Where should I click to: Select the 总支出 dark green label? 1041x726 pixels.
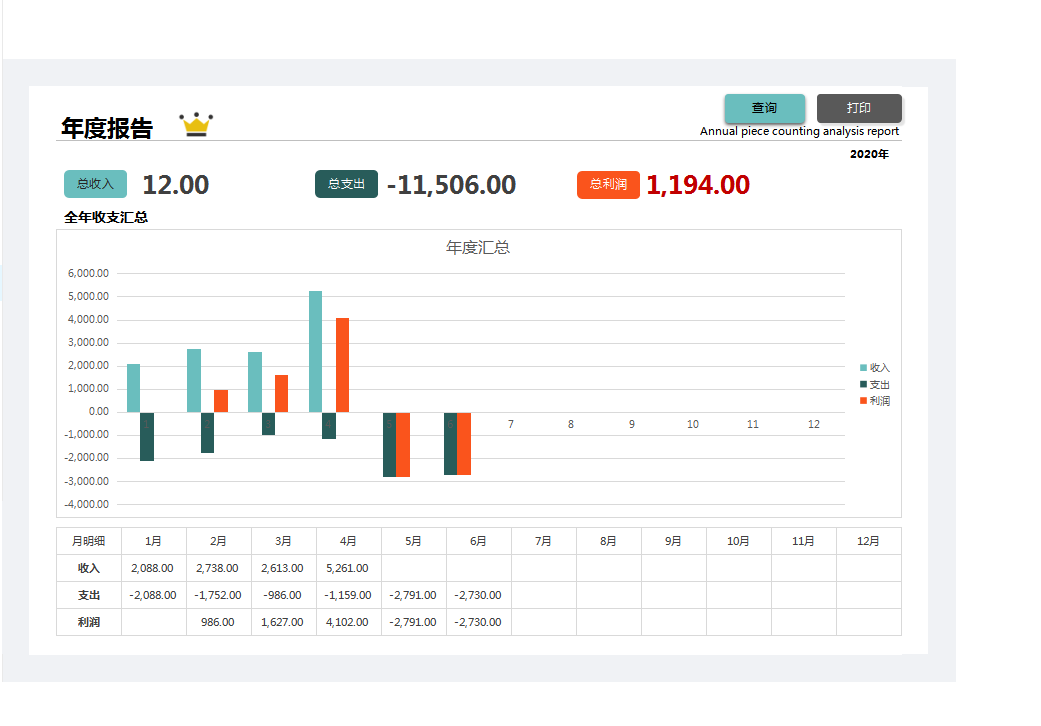(346, 184)
